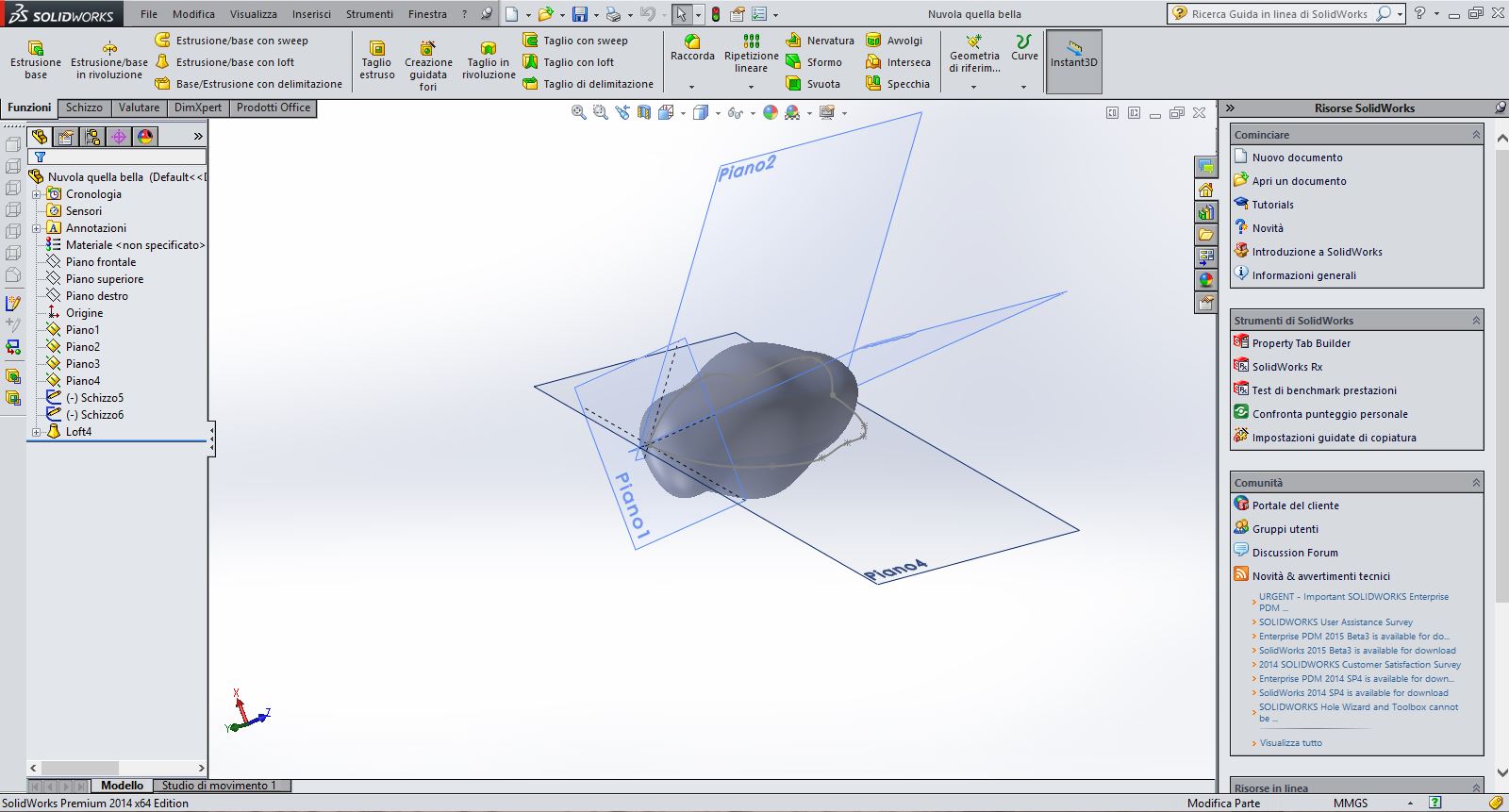This screenshot has height=812, width=1509.
Task: Select the Curve tool
Action: (1024, 49)
